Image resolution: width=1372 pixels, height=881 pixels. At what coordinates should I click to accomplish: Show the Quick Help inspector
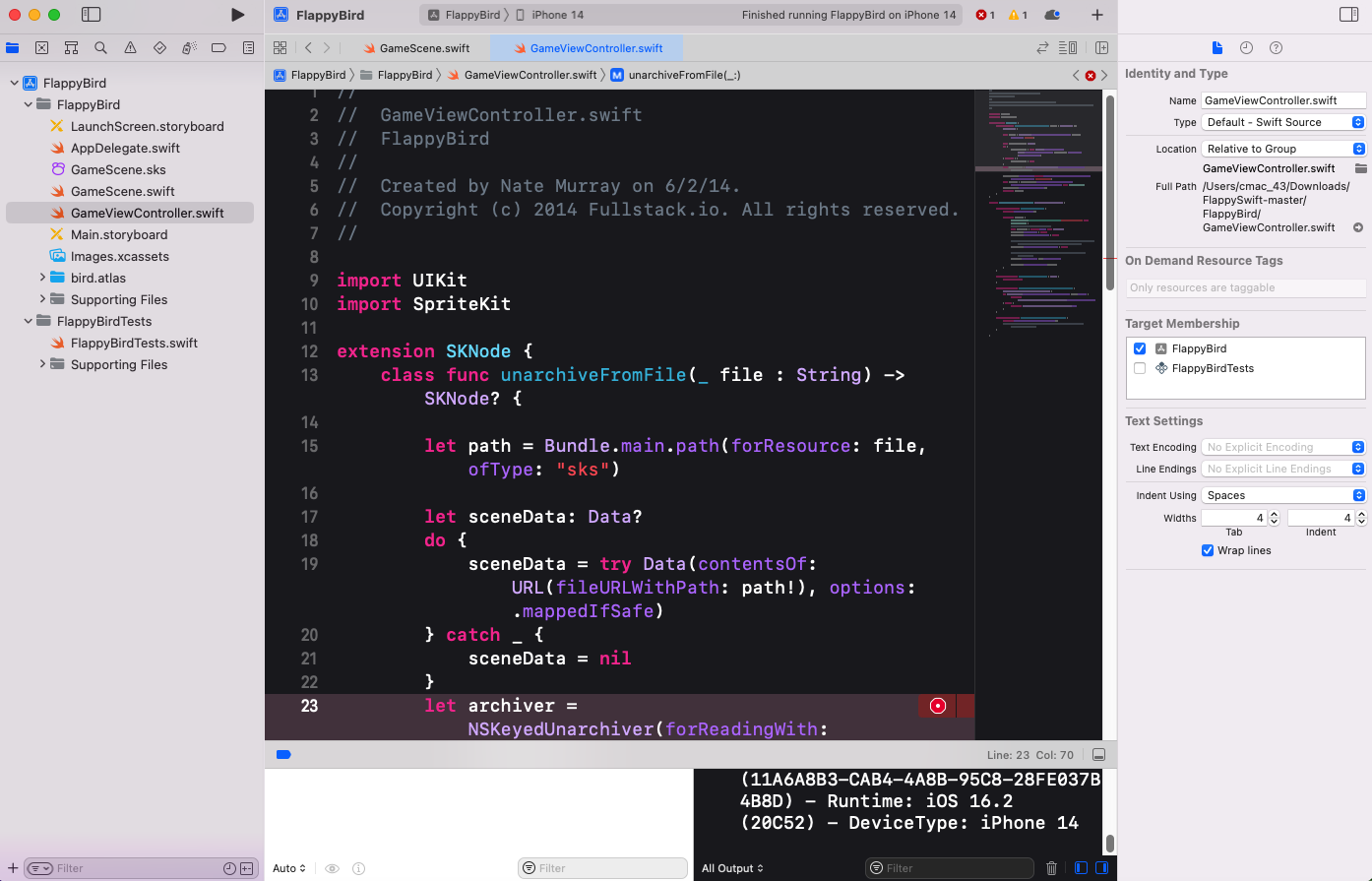click(1276, 47)
